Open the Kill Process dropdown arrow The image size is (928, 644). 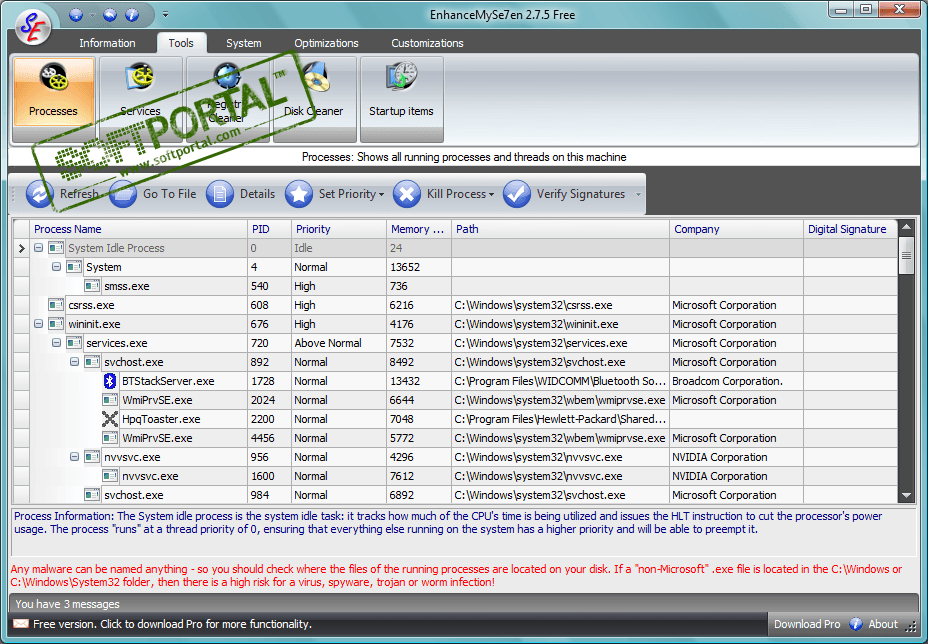pyautogui.click(x=491, y=195)
